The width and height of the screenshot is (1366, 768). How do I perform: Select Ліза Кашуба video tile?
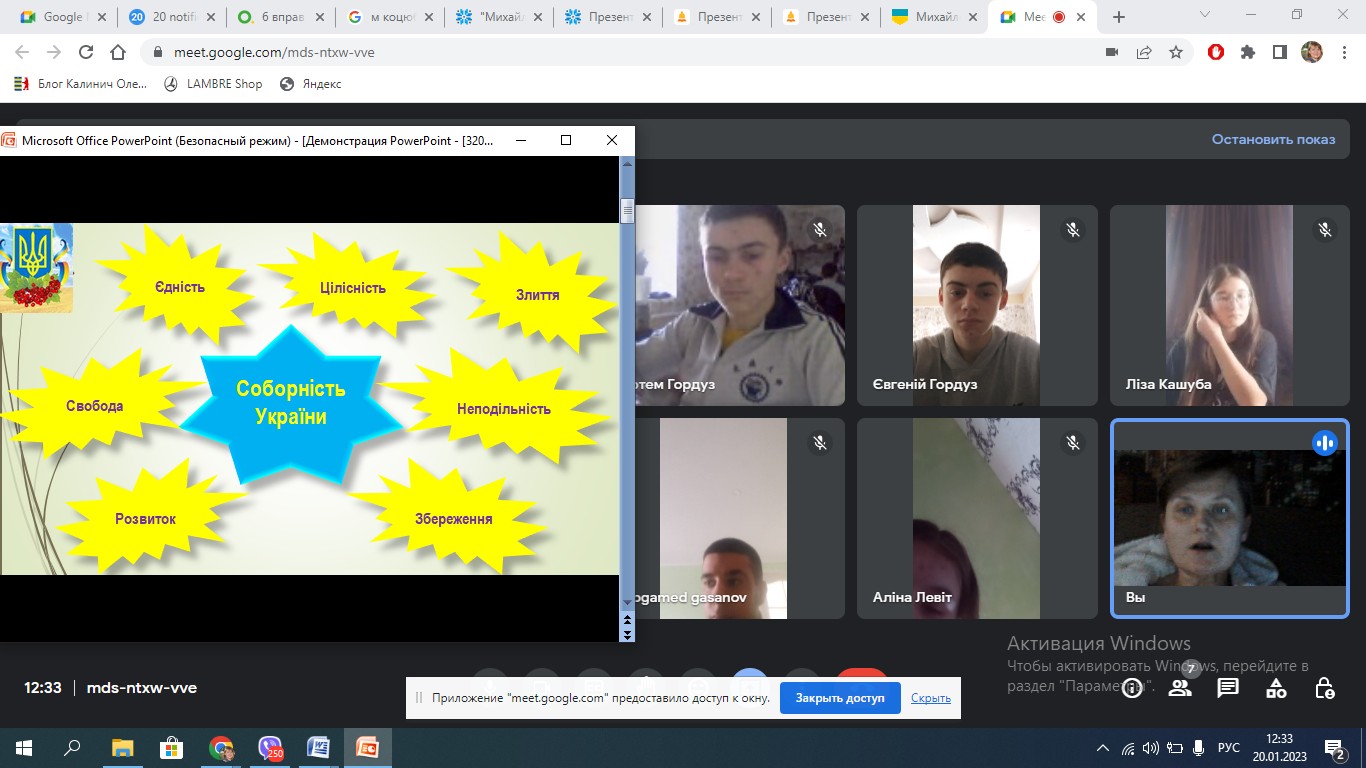[1229, 305]
